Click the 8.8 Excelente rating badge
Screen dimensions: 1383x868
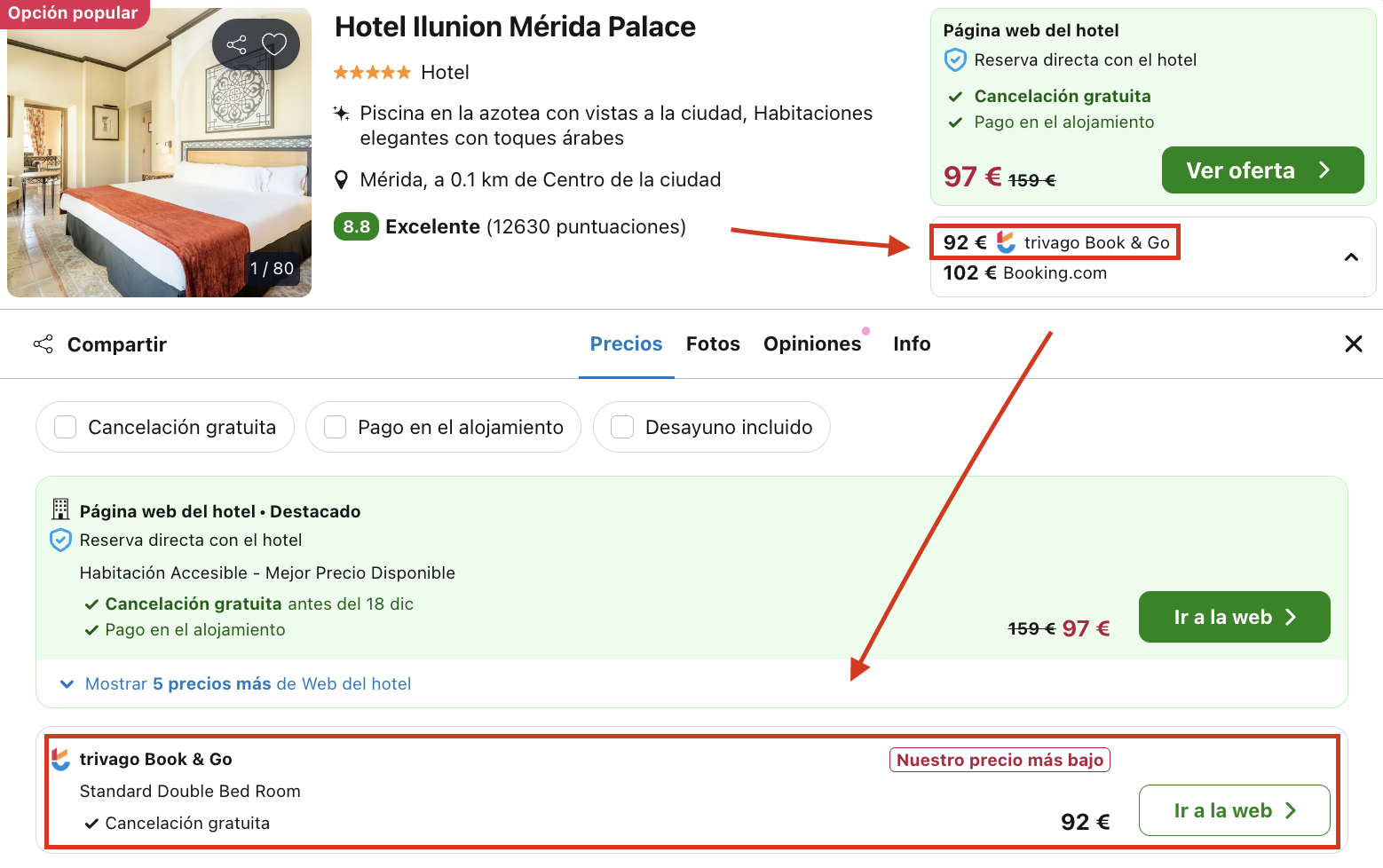pyautogui.click(x=356, y=226)
